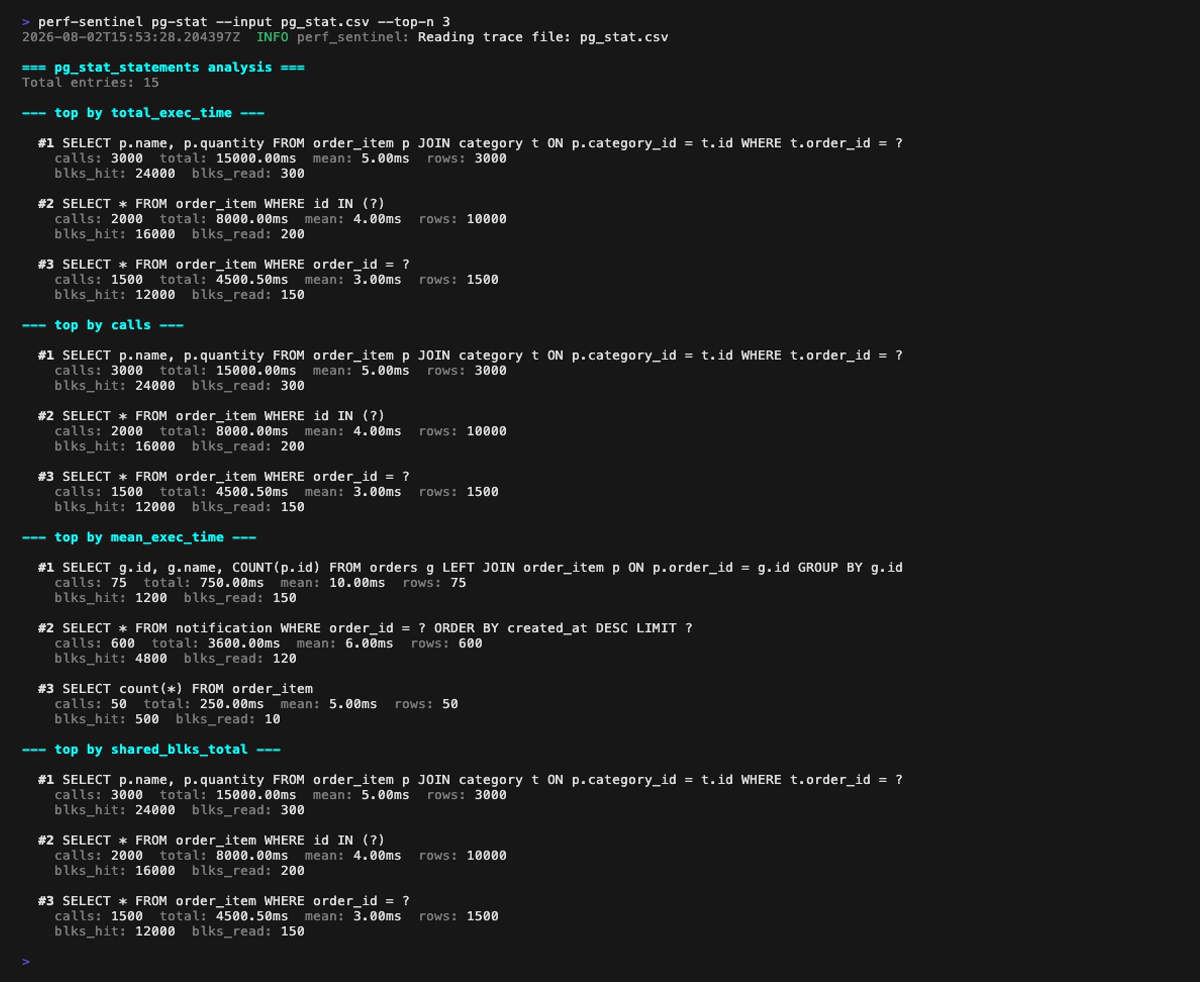Click the 'SELECT count(*) FROM order_item' query

coord(175,688)
